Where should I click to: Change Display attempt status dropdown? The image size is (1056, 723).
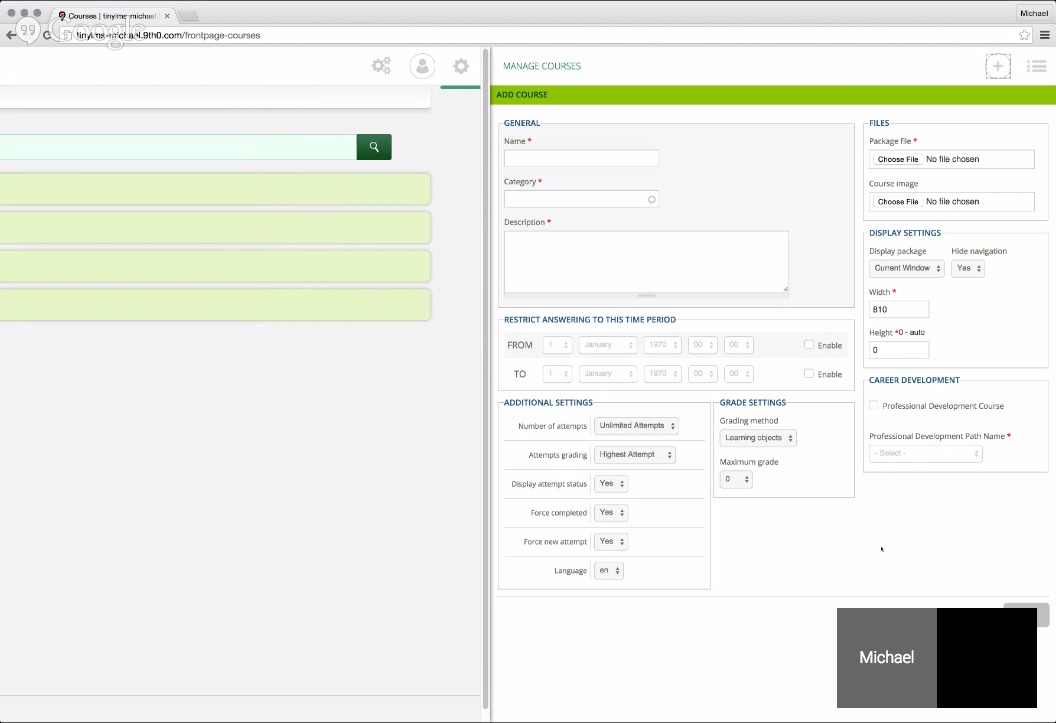pos(611,483)
